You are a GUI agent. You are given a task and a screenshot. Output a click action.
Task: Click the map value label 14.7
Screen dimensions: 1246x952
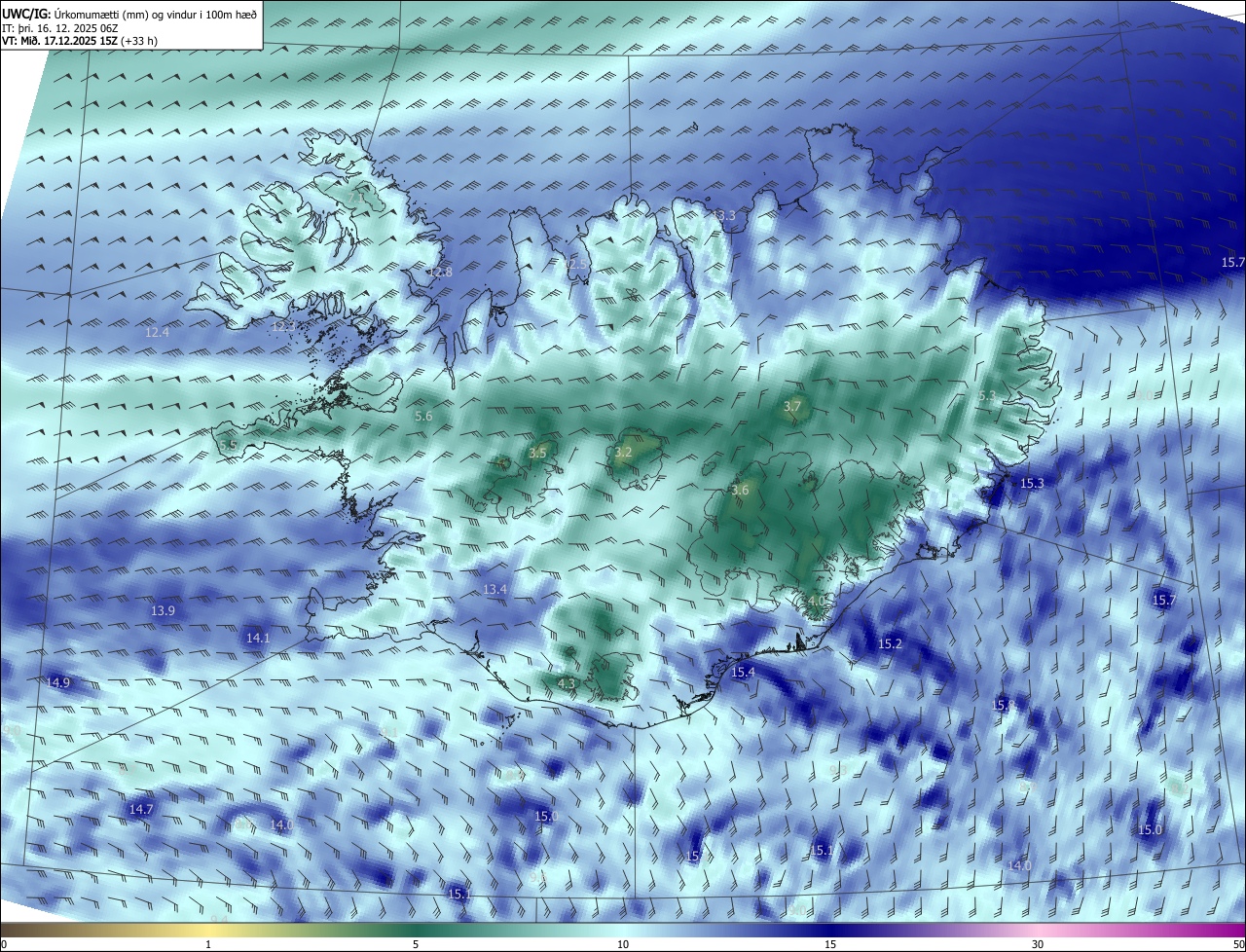click(141, 809)
